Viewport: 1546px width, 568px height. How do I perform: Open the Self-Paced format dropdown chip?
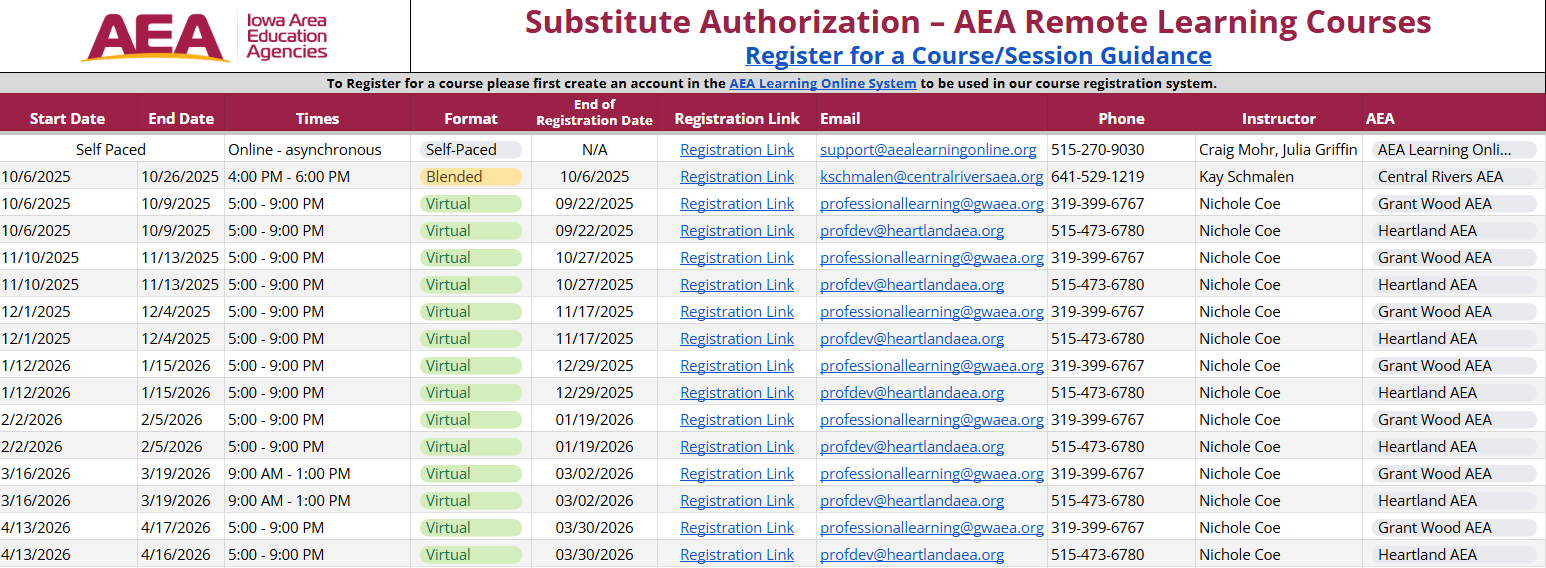[471, 150]
